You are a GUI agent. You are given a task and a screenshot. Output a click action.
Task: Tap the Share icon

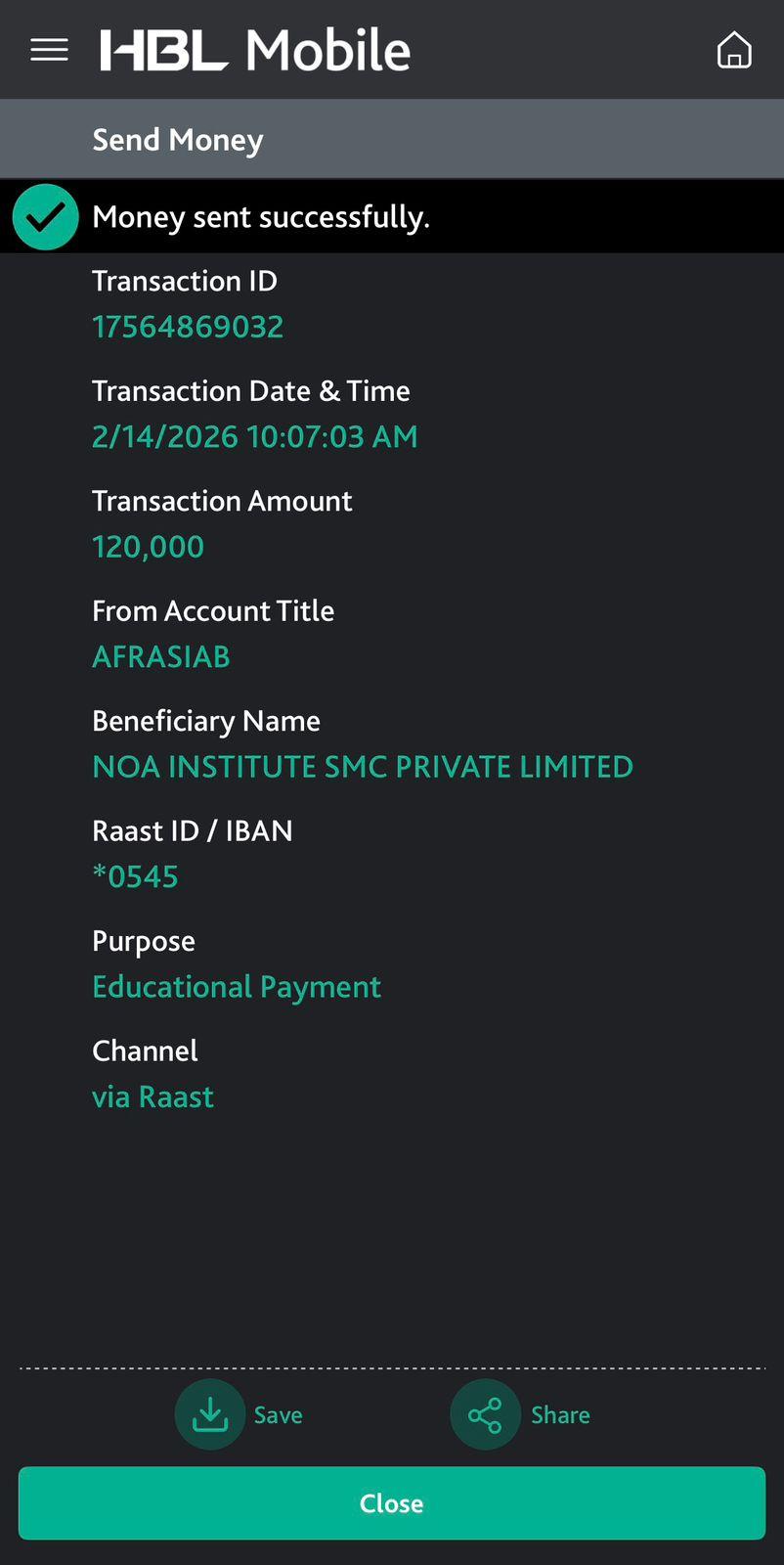coord(485,1414)
